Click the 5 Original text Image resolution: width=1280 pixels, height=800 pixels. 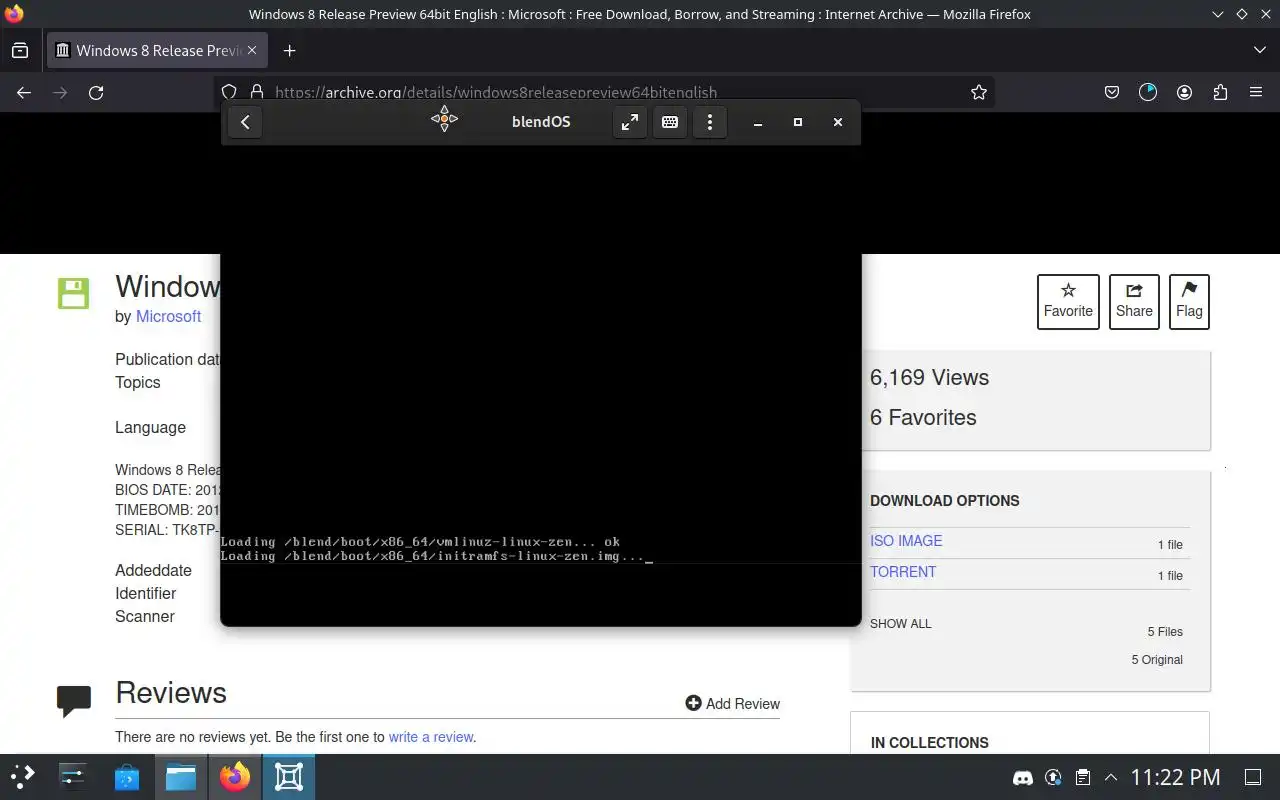tap(1157, 660)
